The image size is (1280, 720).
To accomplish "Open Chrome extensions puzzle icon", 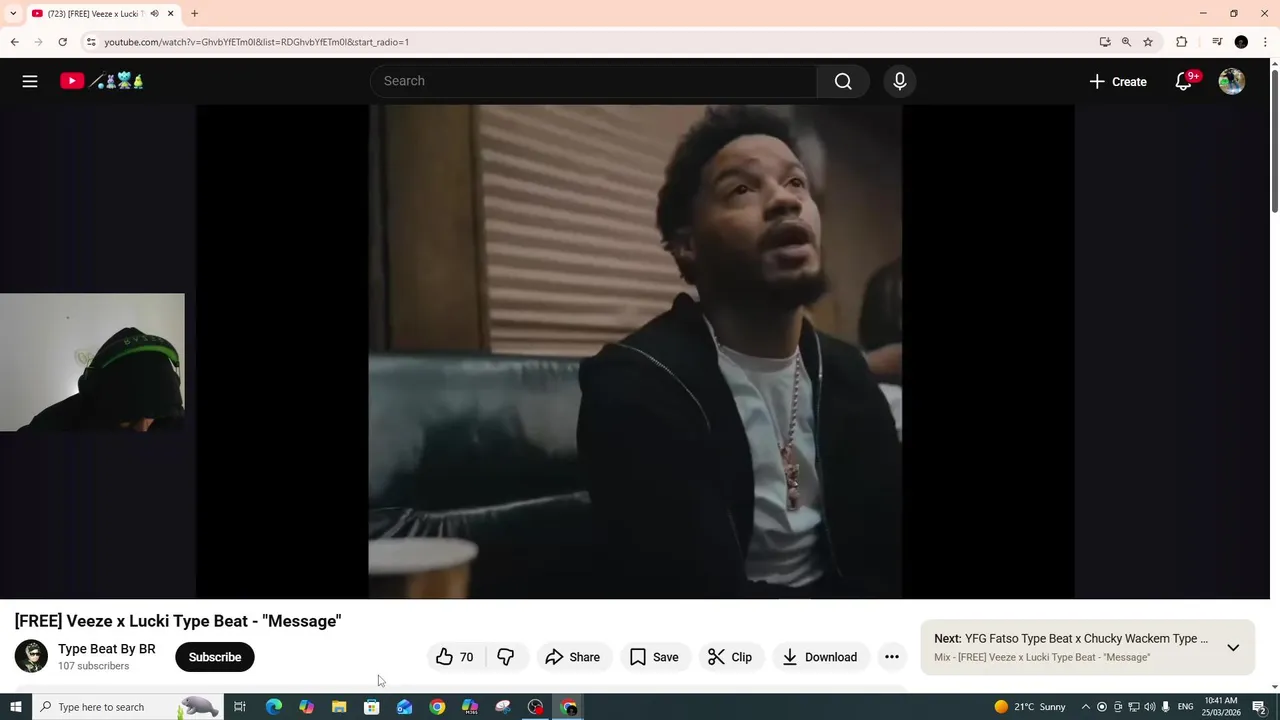I will tap(1182, 42).
